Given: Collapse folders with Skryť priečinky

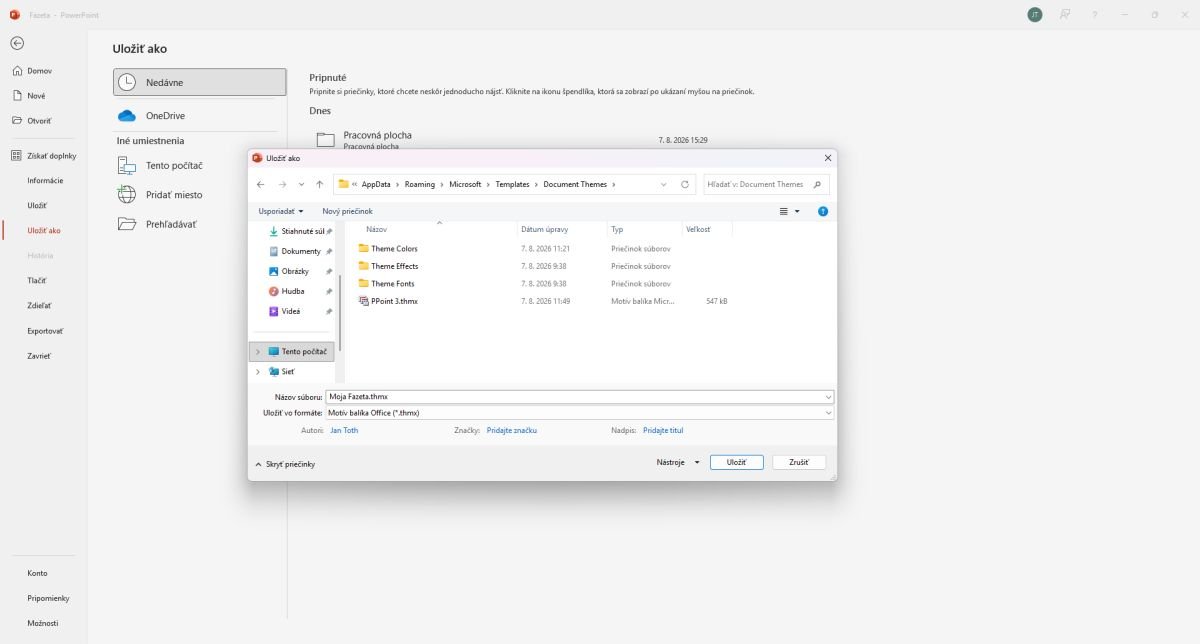Looking at the screenshot, I should click(285, 464).
